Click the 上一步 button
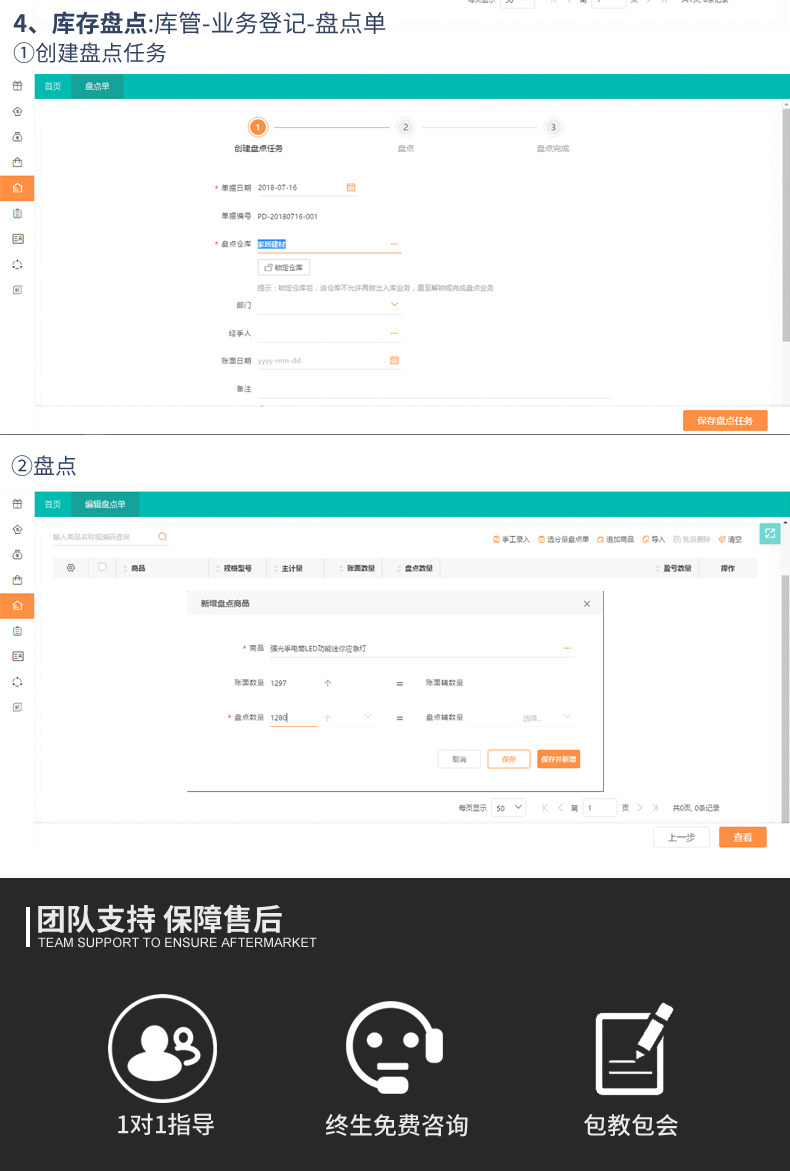790x1171 pixels. 681,837
